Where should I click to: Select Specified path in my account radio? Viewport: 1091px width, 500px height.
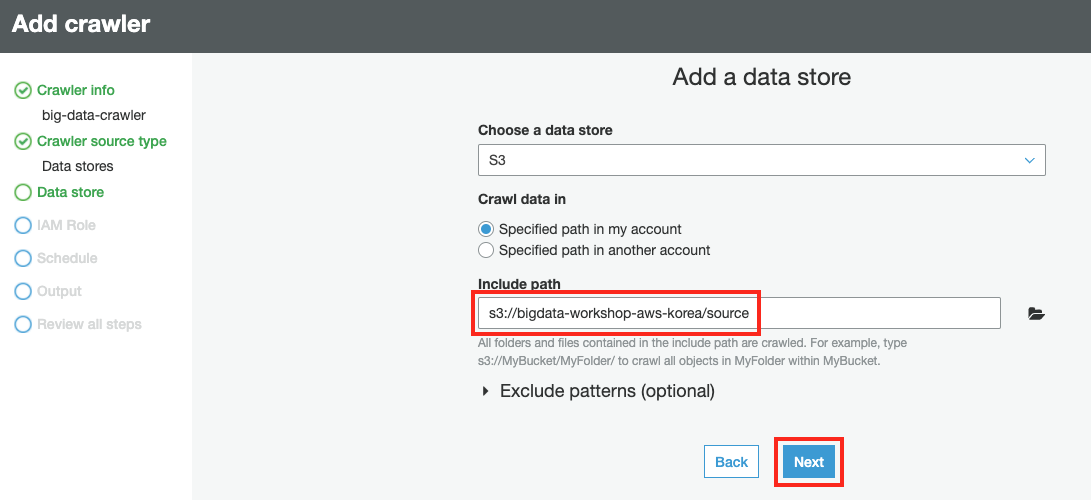(486, 229)
